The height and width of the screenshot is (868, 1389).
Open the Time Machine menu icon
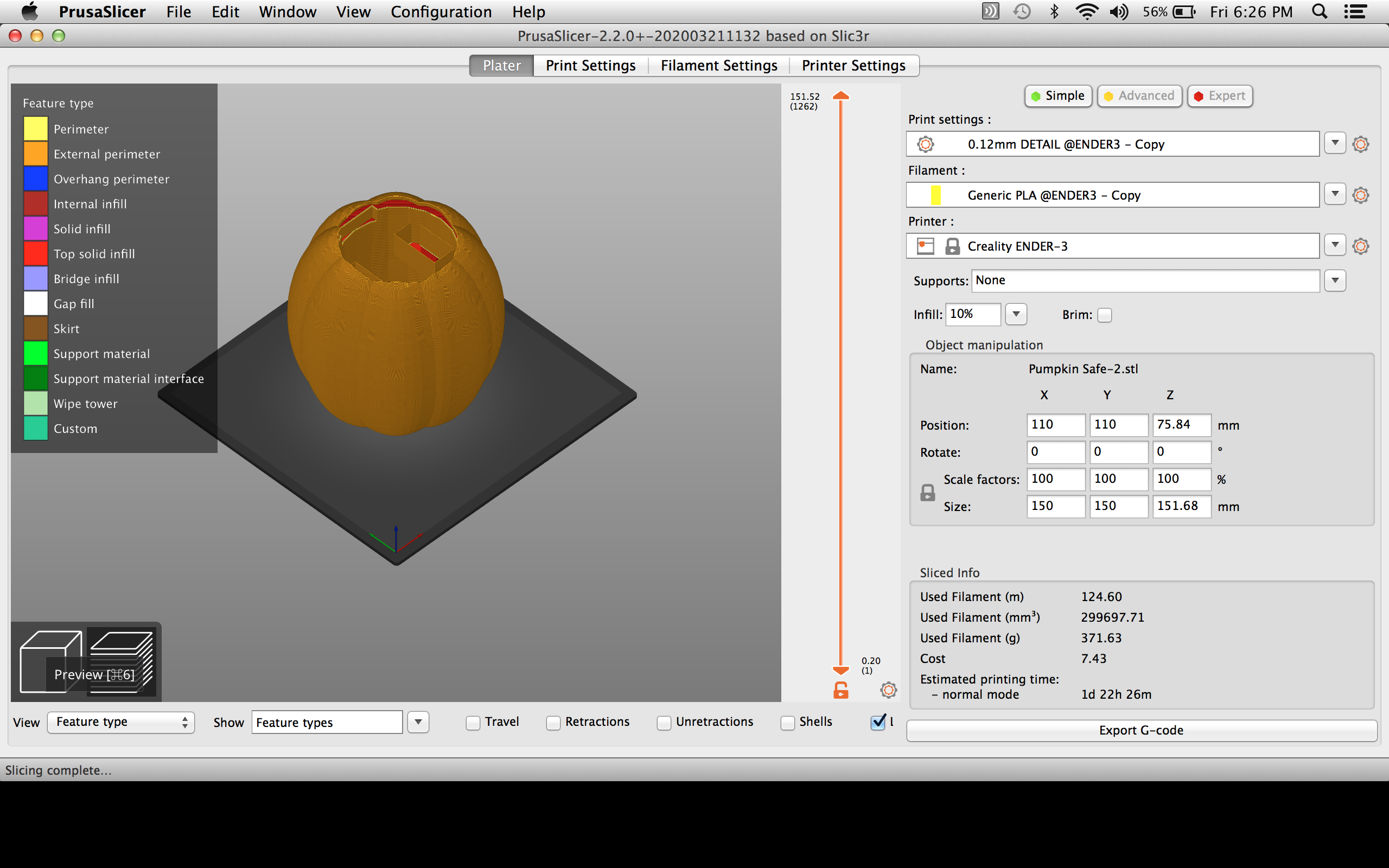point(1022,11)
